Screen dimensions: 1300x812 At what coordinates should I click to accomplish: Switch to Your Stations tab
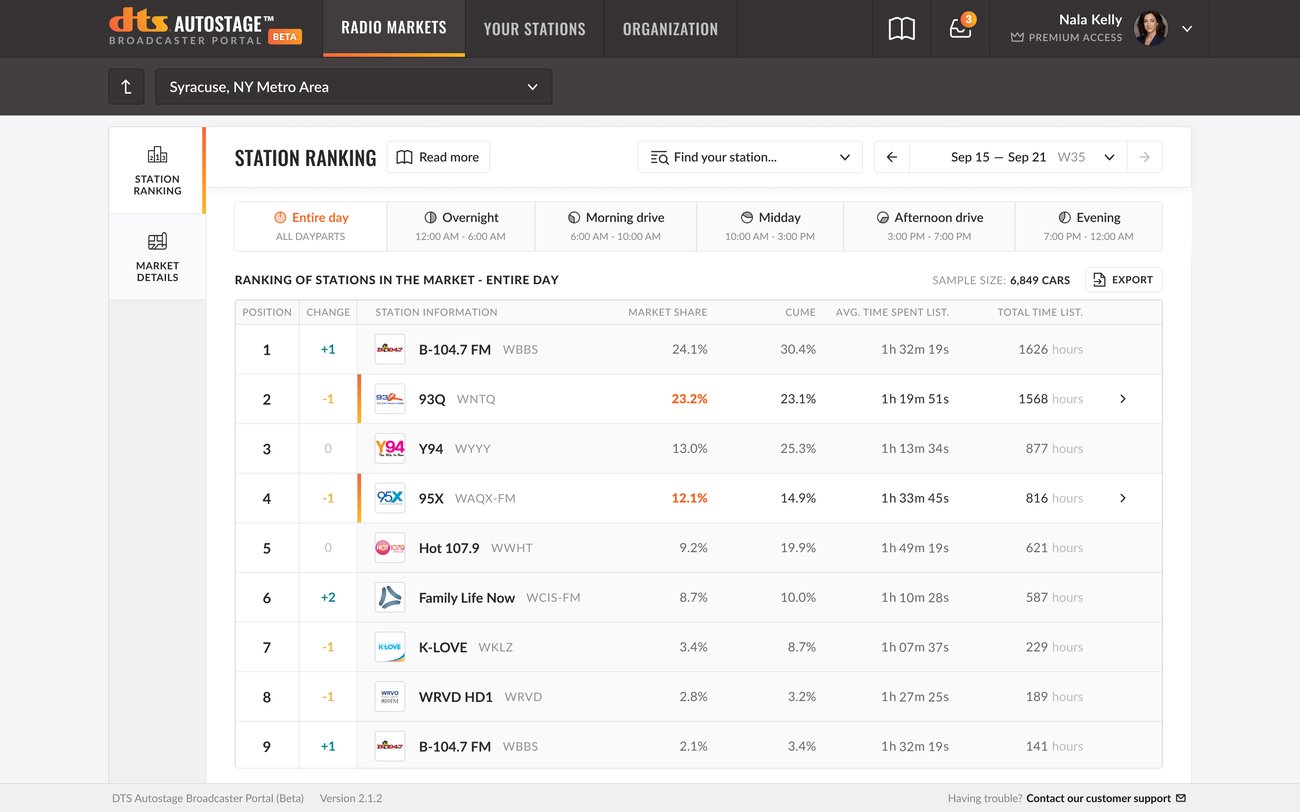534,29
